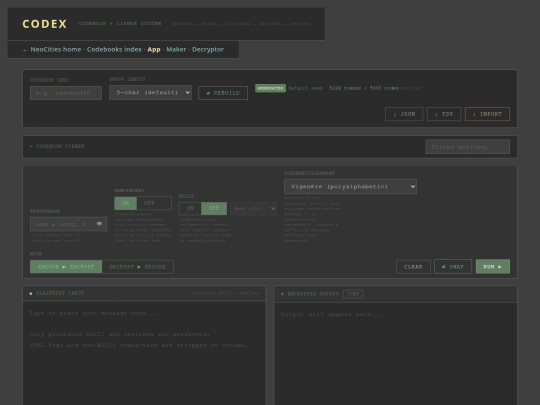
Task: Focus the Passphrase input field
Action: [68, 224]
